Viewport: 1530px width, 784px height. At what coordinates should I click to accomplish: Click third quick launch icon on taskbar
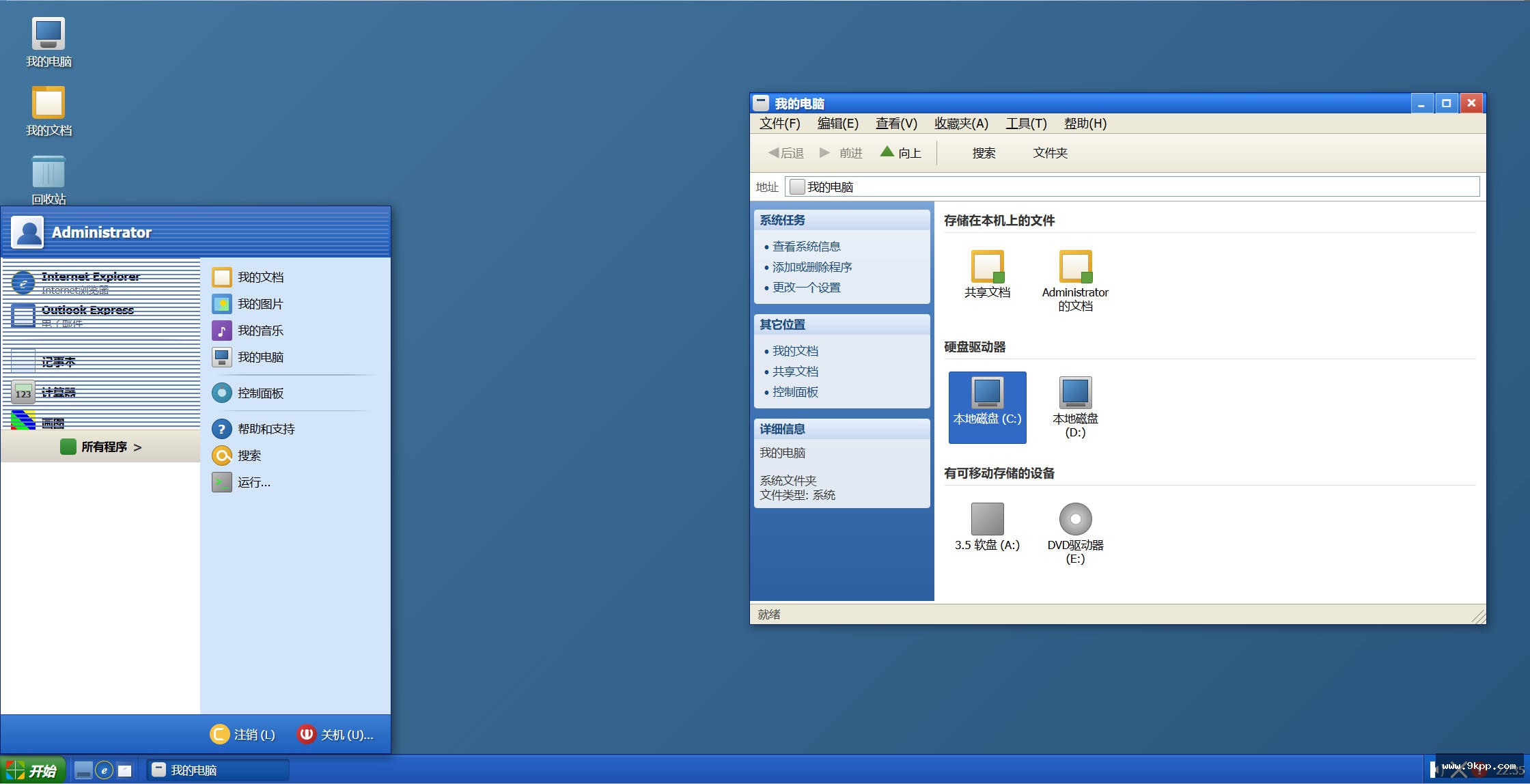point(124,770)
